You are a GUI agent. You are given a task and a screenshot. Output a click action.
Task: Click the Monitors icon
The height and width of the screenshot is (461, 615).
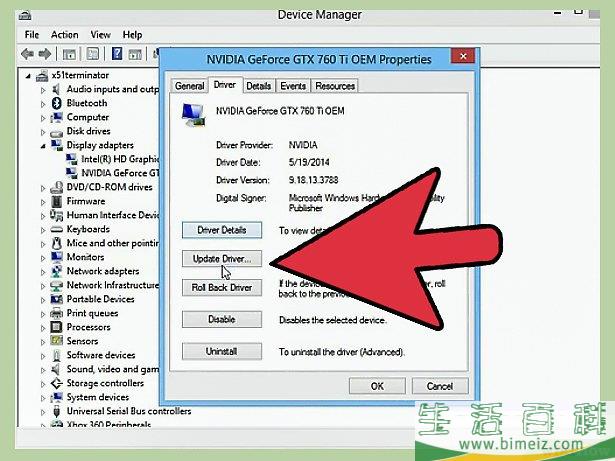[56, 257]
